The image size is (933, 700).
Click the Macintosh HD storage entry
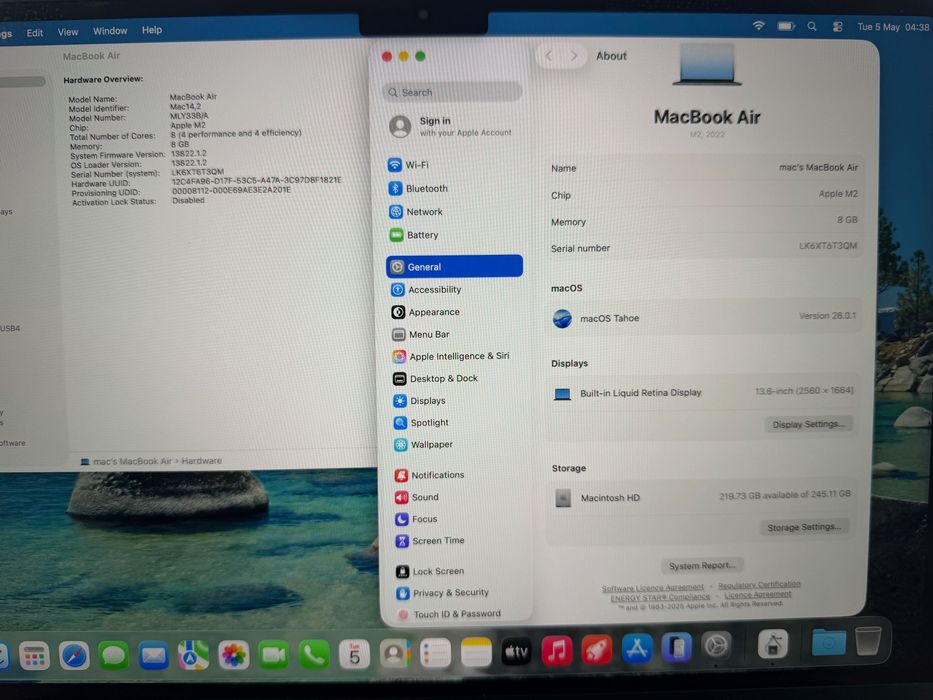click(x=702, y=496)
